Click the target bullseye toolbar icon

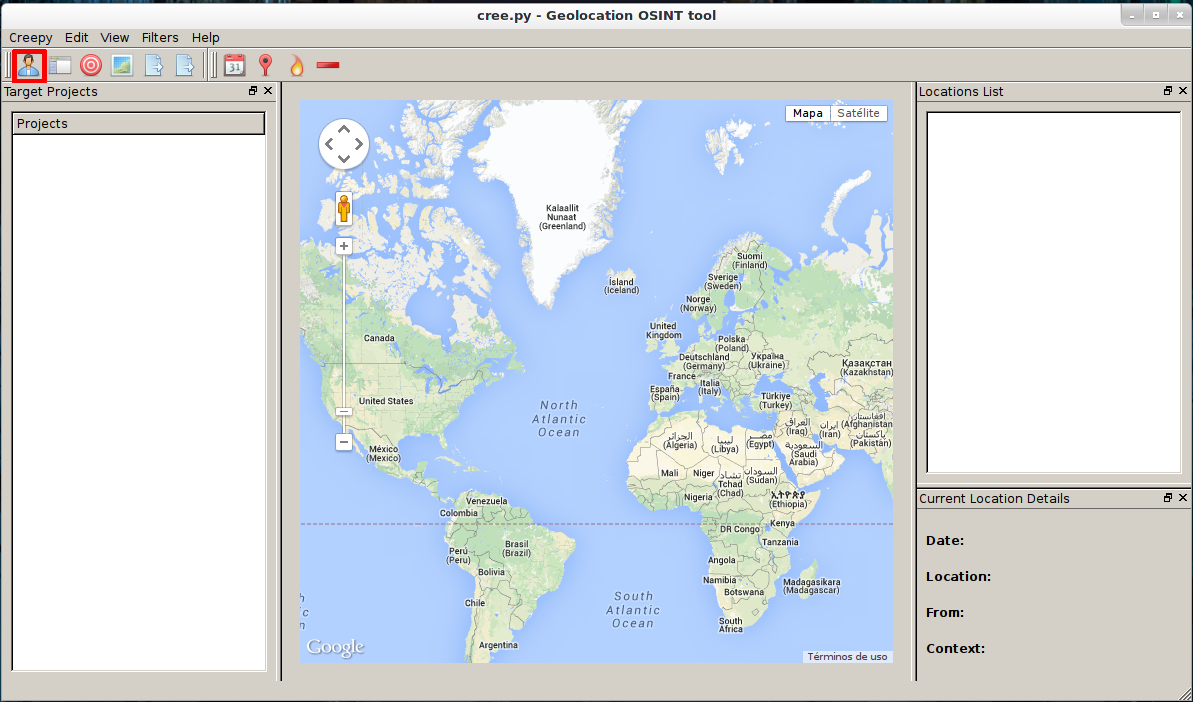pos(91,66)
